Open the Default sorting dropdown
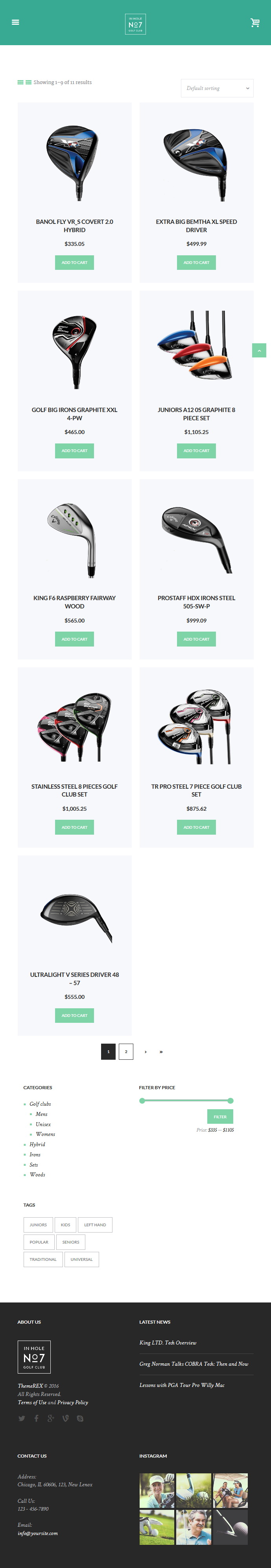 pos(217,88)
